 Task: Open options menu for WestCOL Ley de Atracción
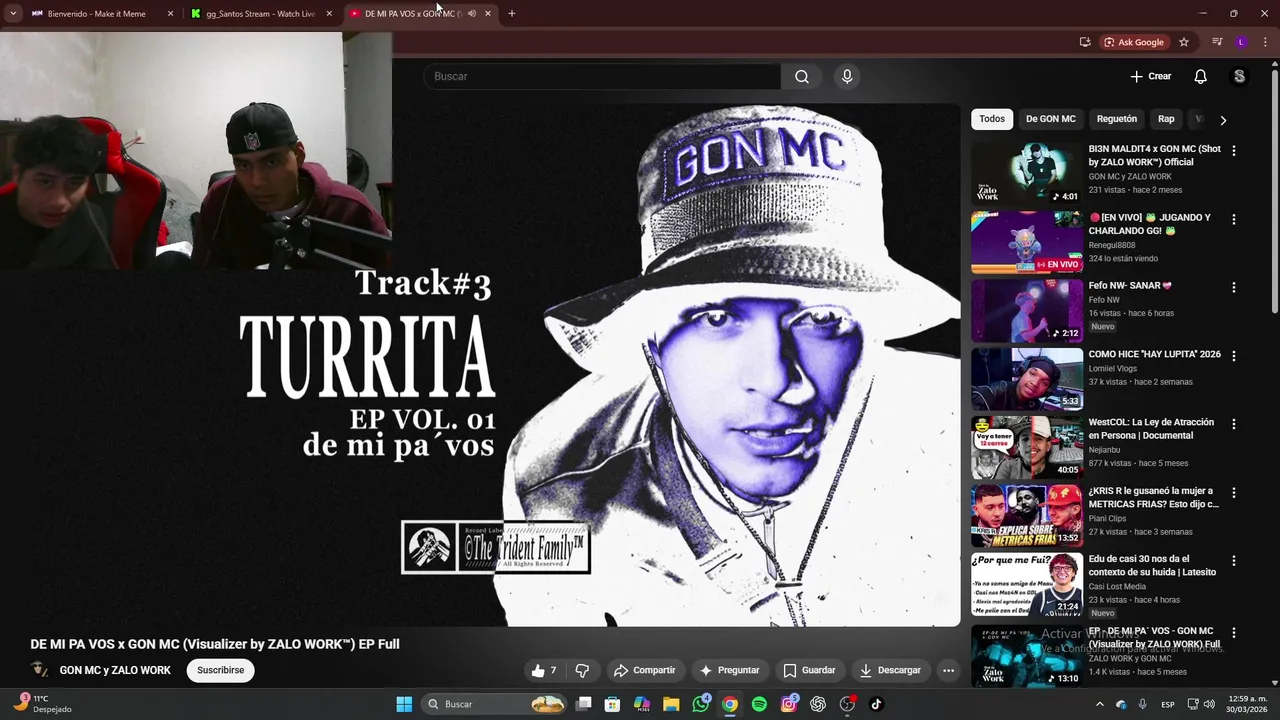pos(1233,424)
